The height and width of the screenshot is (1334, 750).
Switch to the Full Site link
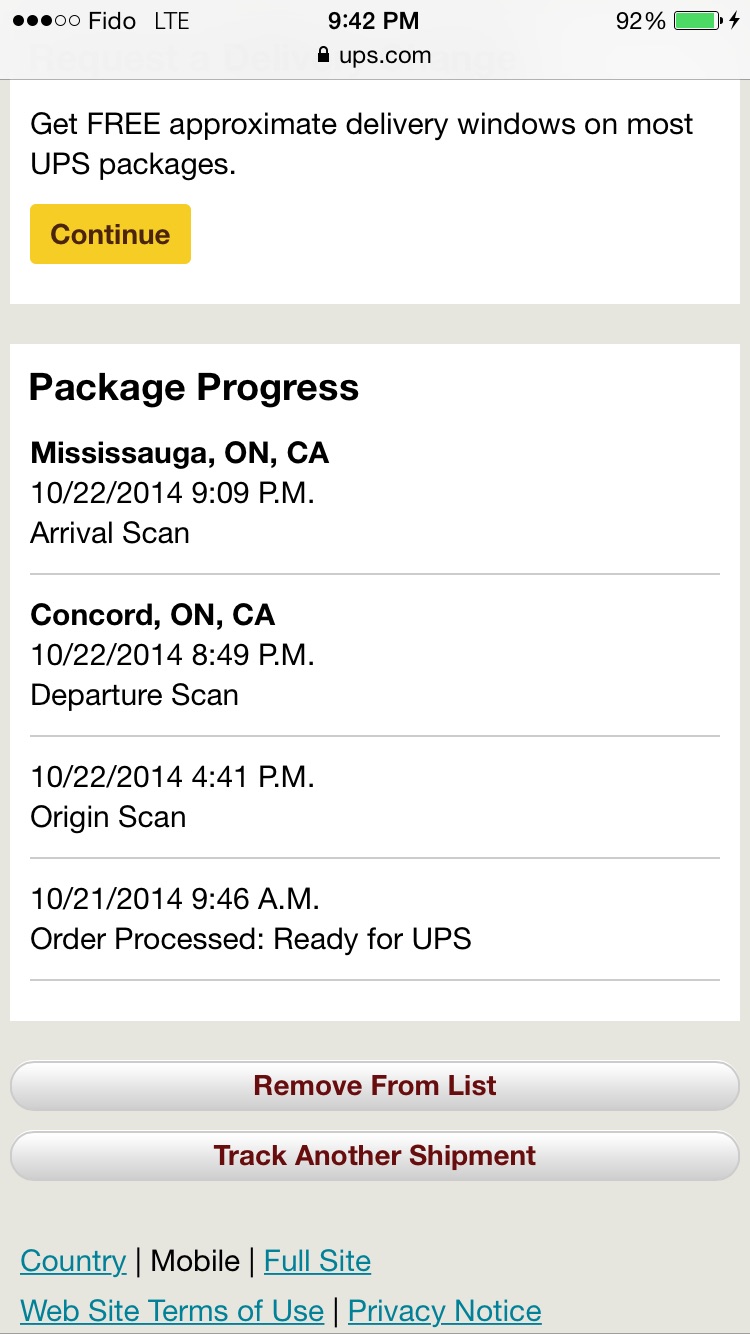click(317, 1261)
